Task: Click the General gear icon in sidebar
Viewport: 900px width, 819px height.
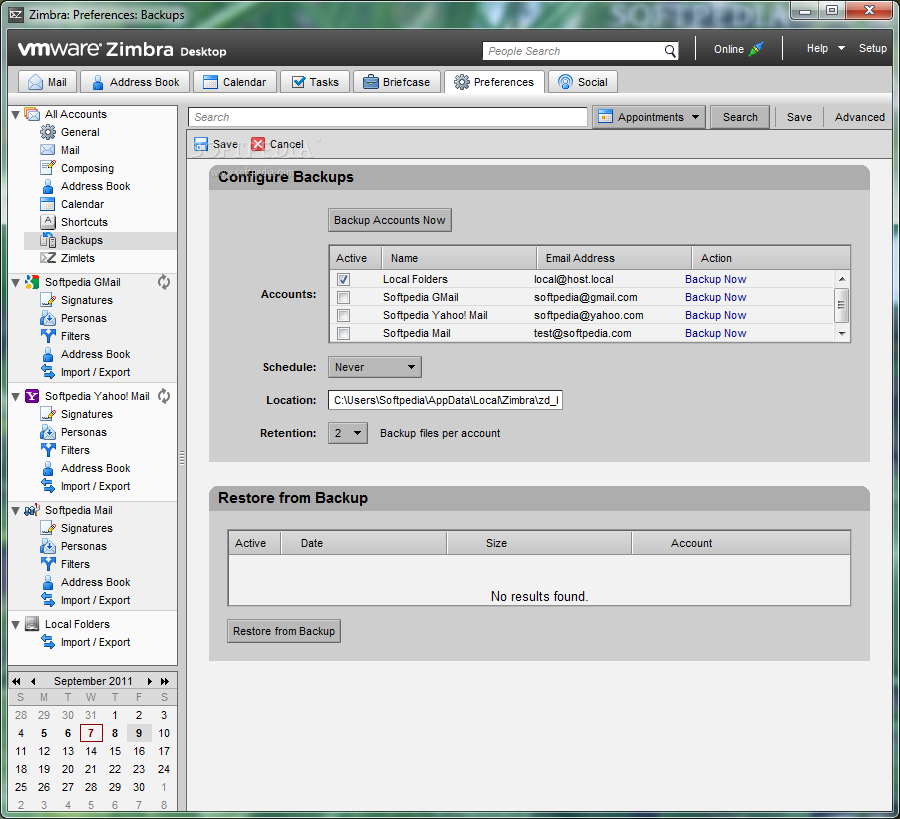Action: pyautogui.click(x=48, y=132)
